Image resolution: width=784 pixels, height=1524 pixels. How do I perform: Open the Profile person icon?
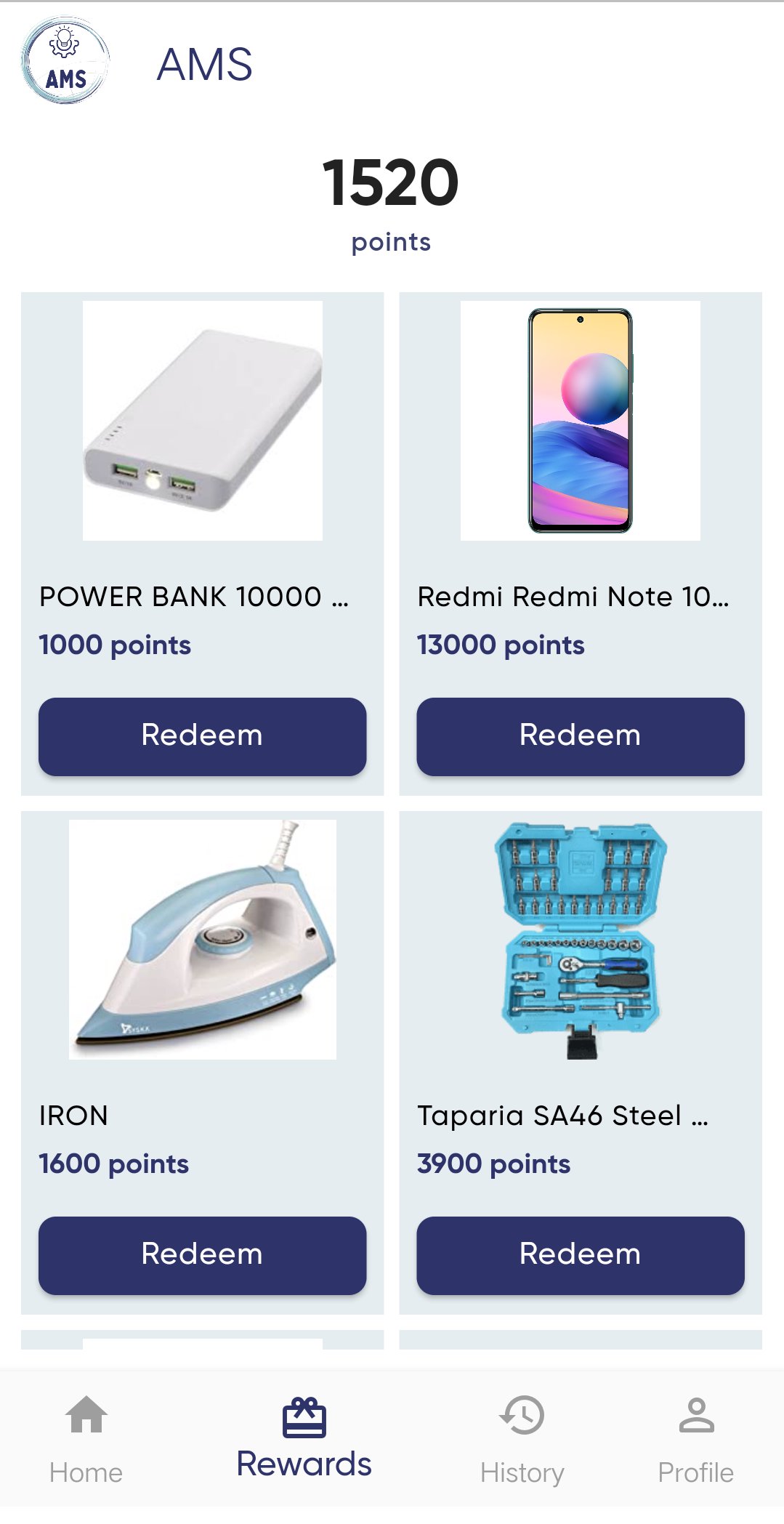point(695,1414)
